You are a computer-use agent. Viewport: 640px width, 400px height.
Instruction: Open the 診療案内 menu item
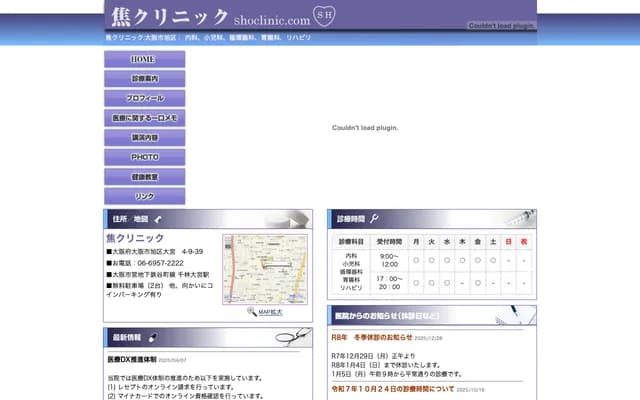pyautogui.click(x=144, y=78)
